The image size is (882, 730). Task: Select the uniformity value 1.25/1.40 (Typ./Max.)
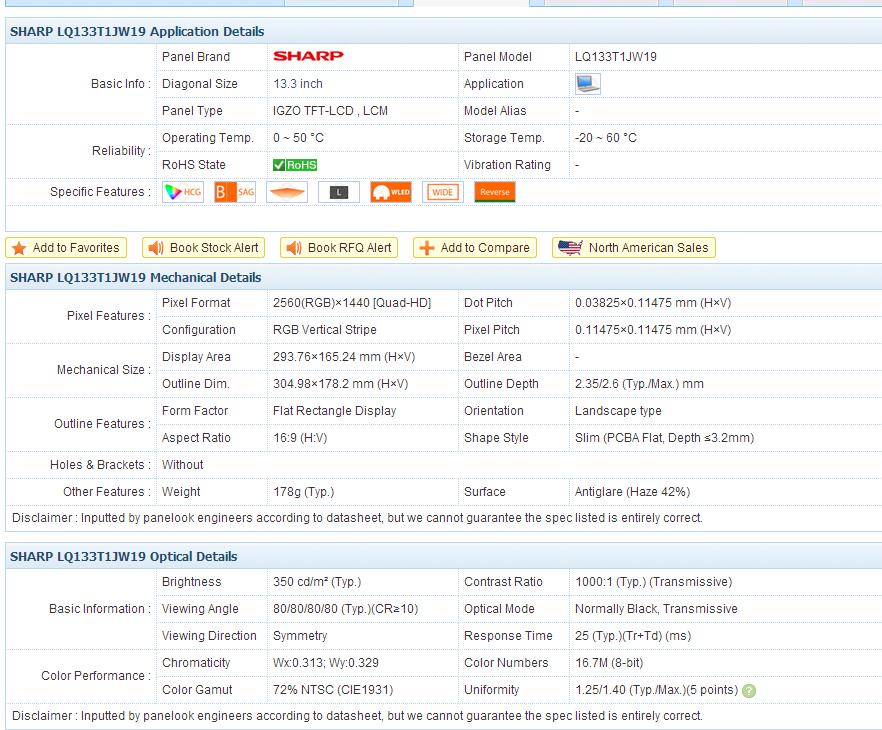pos(656,690)
